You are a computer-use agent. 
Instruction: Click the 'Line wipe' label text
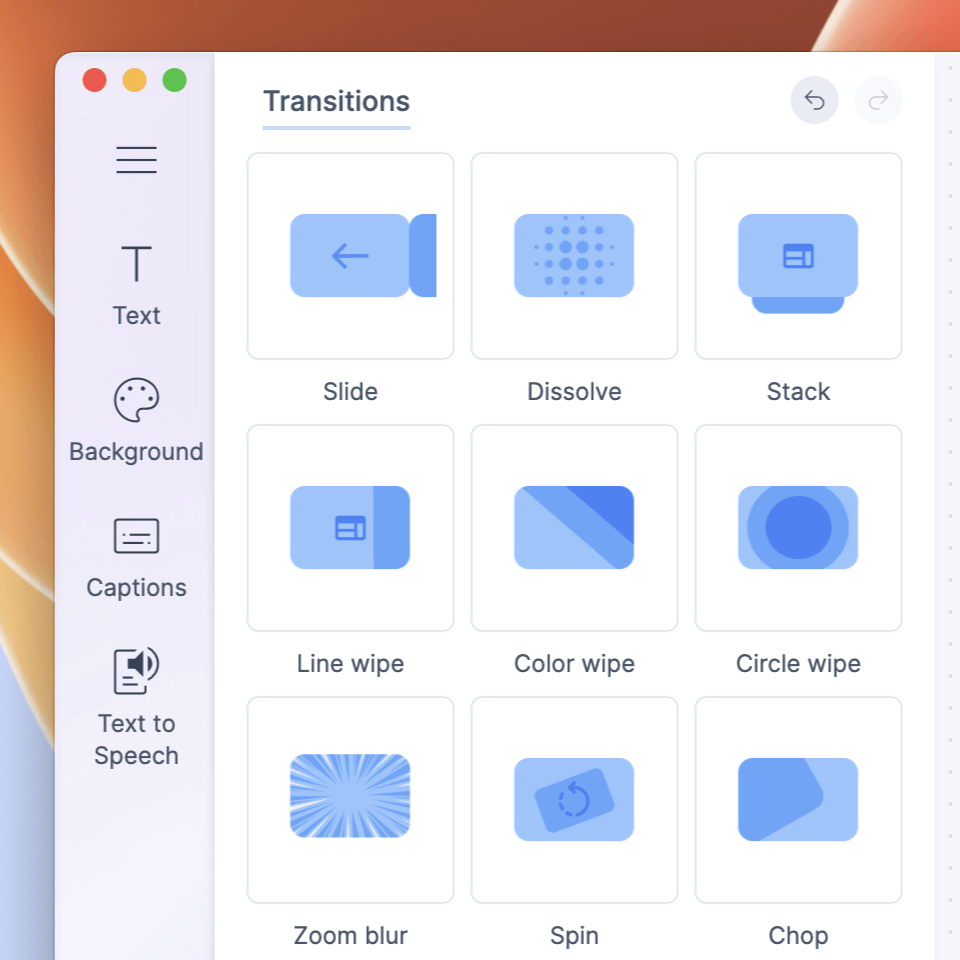[x=351, y=664]
